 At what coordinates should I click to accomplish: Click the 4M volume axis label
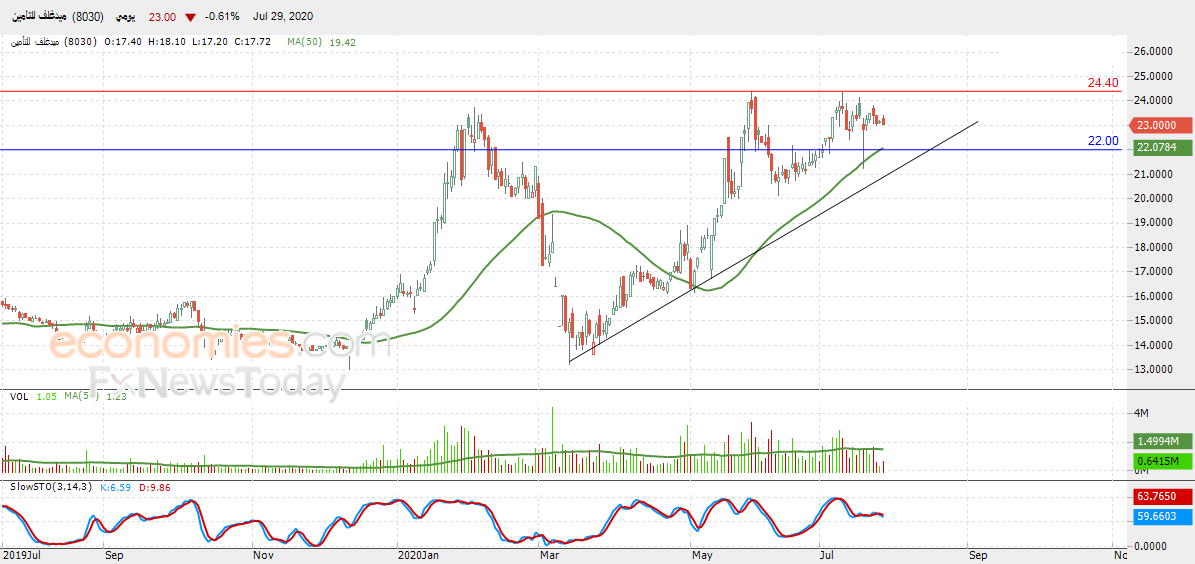pyautogui.click(x=1141, y=413)
